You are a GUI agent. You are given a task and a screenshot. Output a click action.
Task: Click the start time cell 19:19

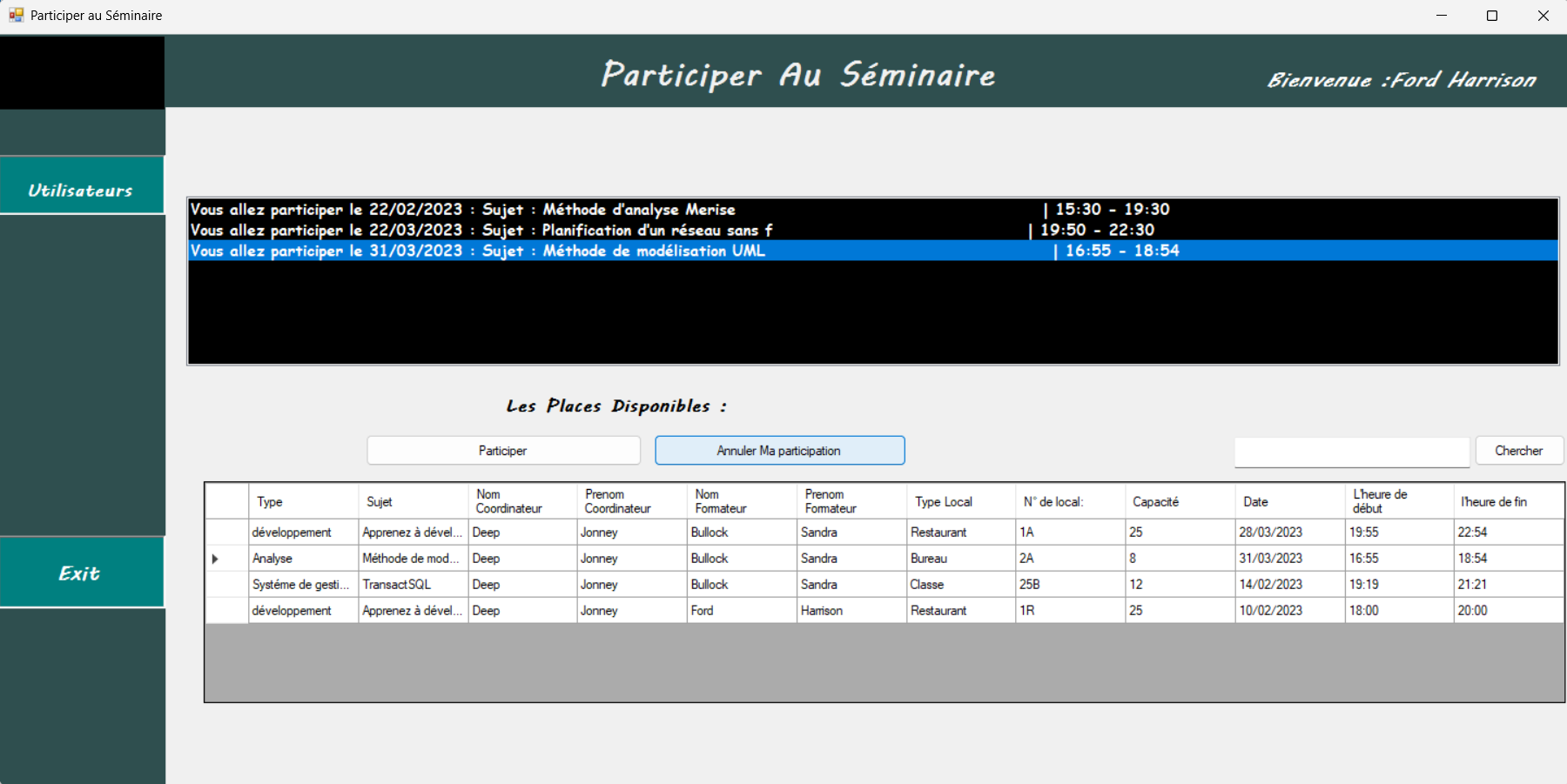point(1400,585)
